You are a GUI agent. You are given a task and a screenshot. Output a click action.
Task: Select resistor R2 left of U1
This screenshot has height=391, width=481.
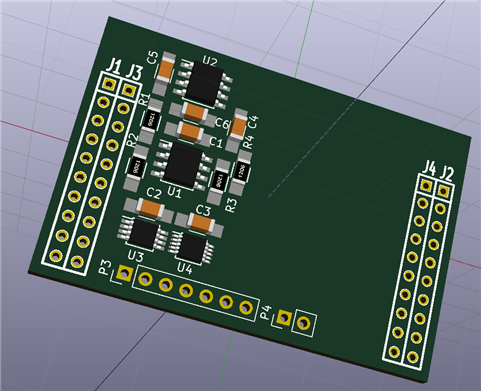tap(135, 169)
